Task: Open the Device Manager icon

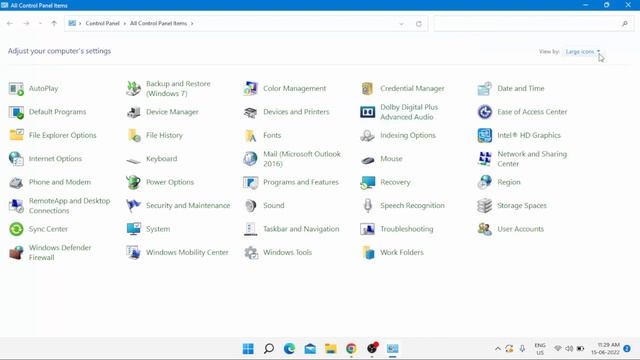Action: coord(133,112)
